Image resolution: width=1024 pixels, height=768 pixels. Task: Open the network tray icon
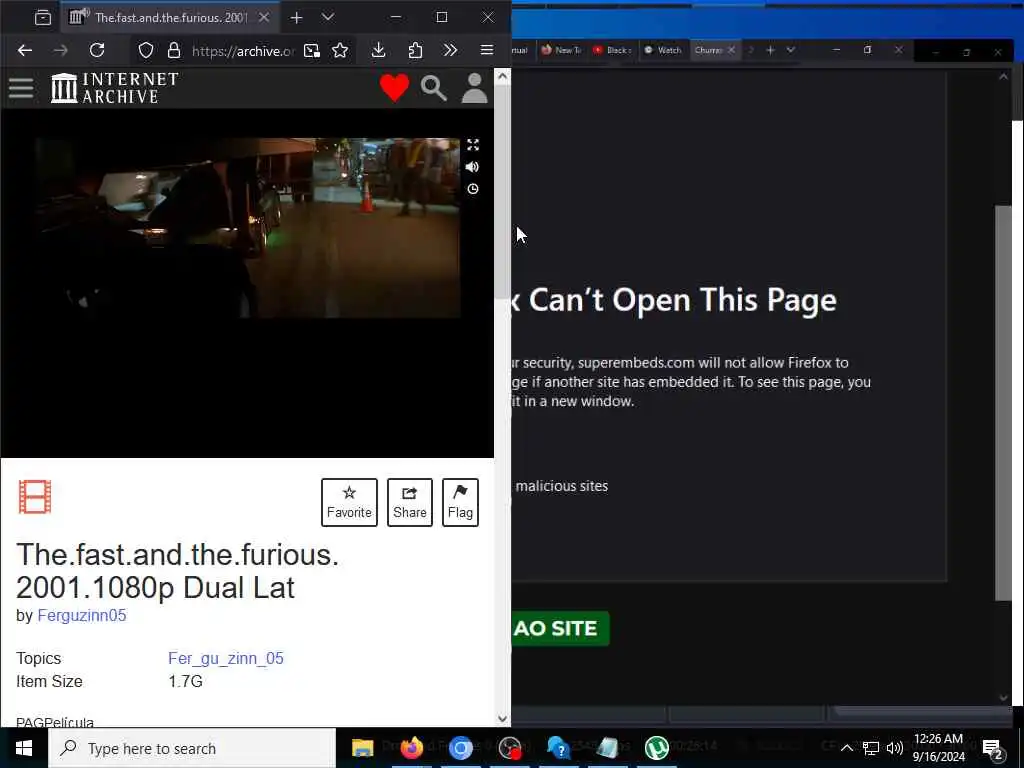tap(871, 748)
